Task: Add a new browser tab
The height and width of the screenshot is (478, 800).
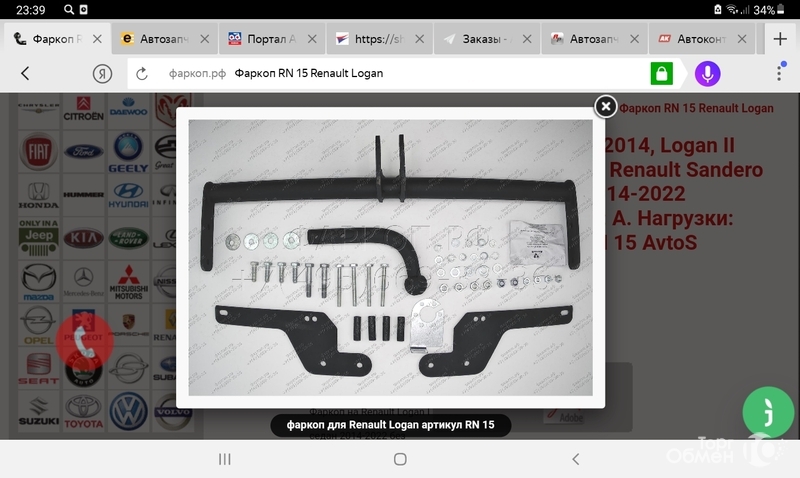Action: pos(780,39)
